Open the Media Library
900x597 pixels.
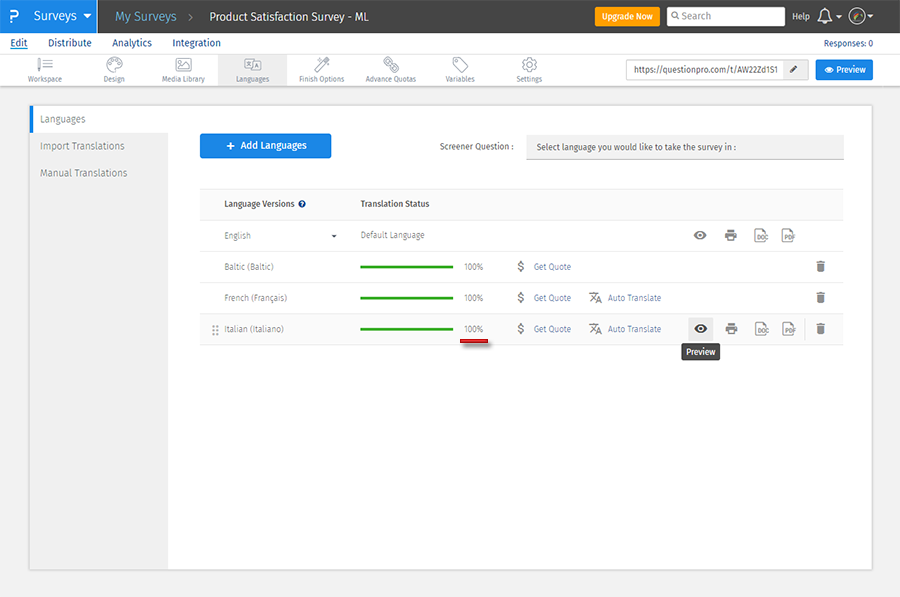[x=183, y=69]
